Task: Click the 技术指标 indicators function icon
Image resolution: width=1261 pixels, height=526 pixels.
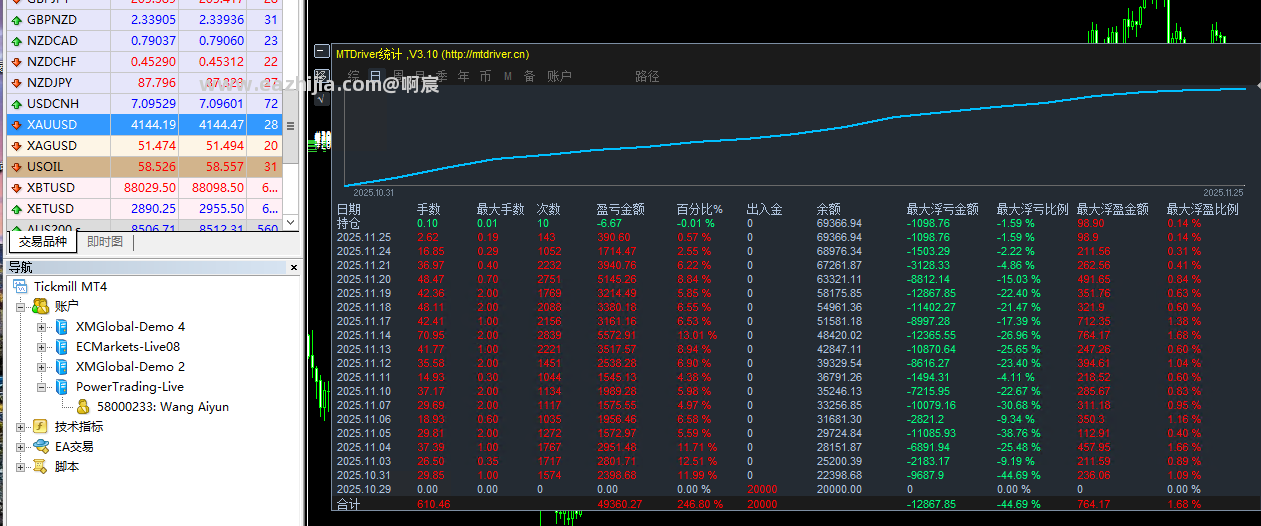Action: point(41,427)
